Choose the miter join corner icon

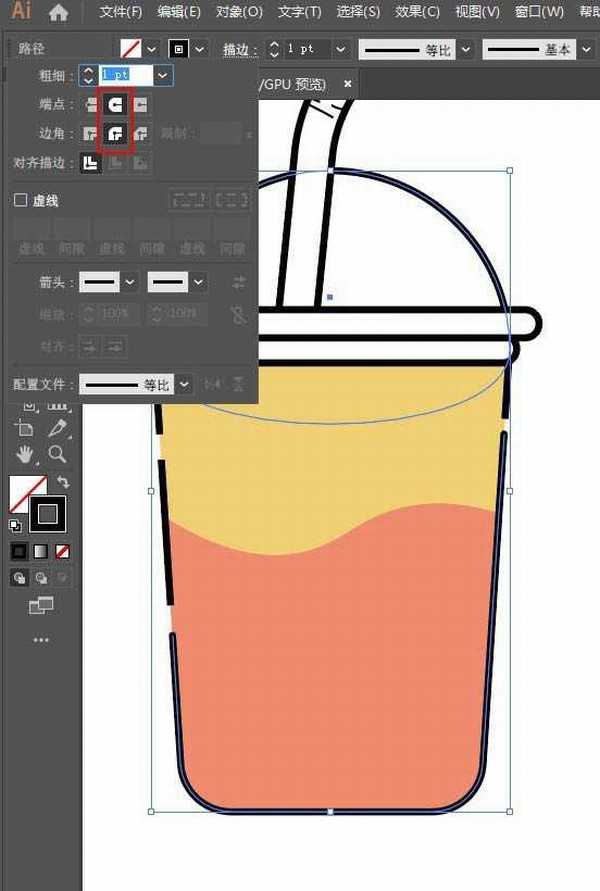pyautogui.click(x=91, y=133)
